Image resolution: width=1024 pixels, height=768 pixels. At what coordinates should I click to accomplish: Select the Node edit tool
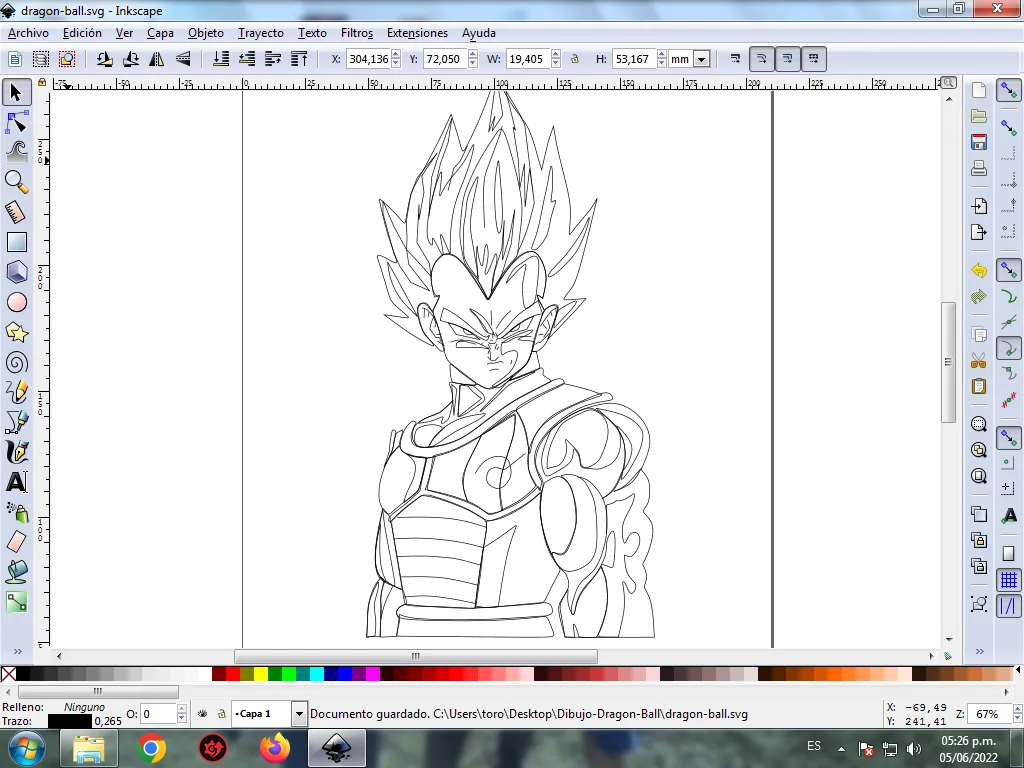click(x=16, y=123)
